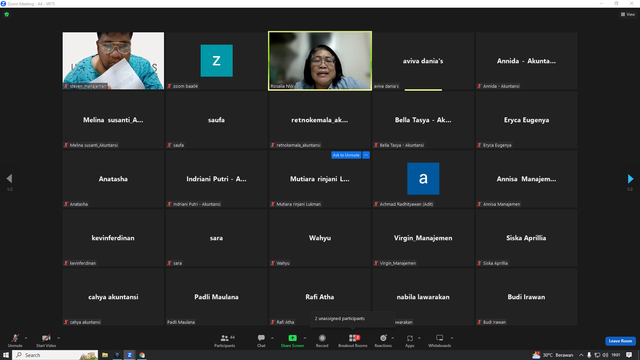The width and height of the screenshot is (640, 360).
Task: Select the 'retnokemala_ak...' tile
Action: coord(320,120)
